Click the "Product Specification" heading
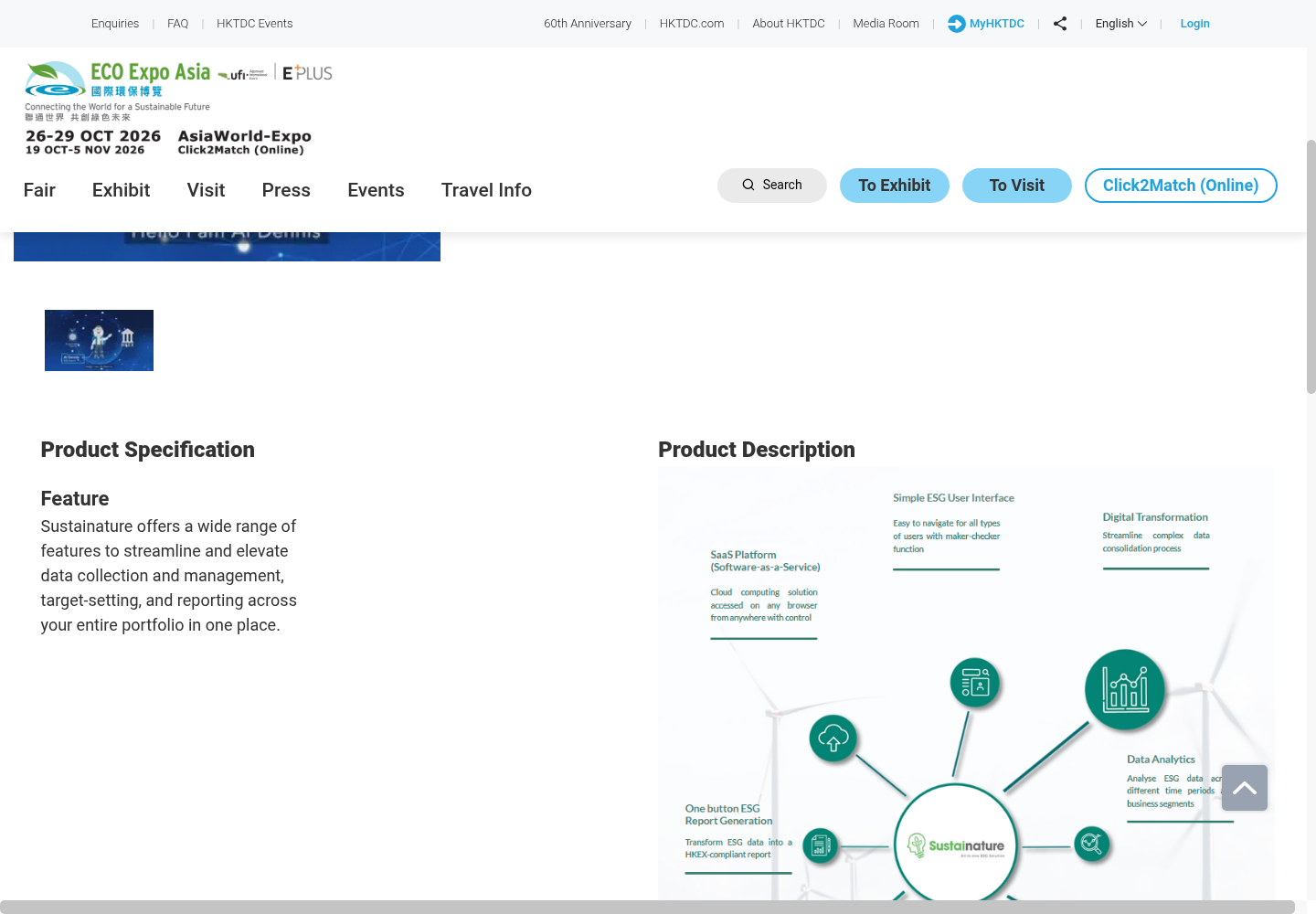Image resolution: width=1316 pixels, height=914 pixels. (x=148, y=450)
